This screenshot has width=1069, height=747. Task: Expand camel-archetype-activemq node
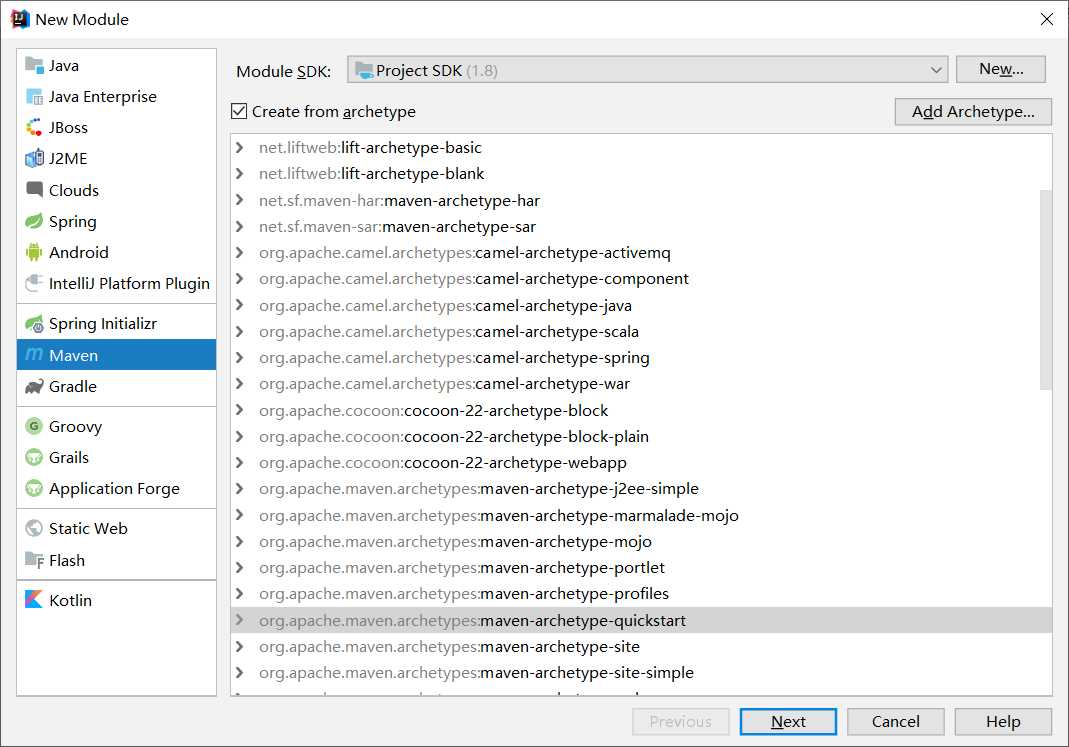pyautogui.click(x=239, y=252)
